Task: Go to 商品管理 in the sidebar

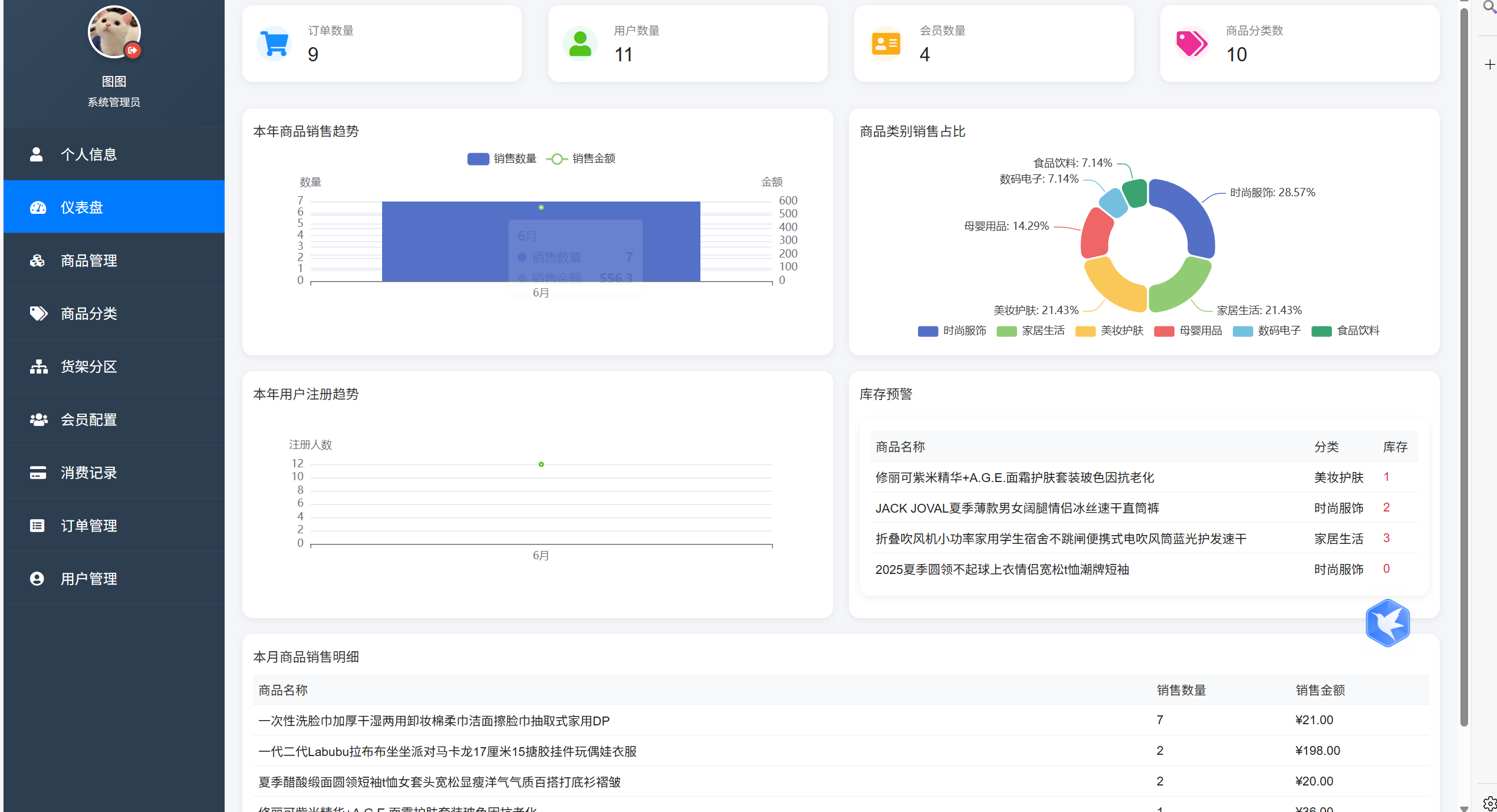Action: point(88,260)
